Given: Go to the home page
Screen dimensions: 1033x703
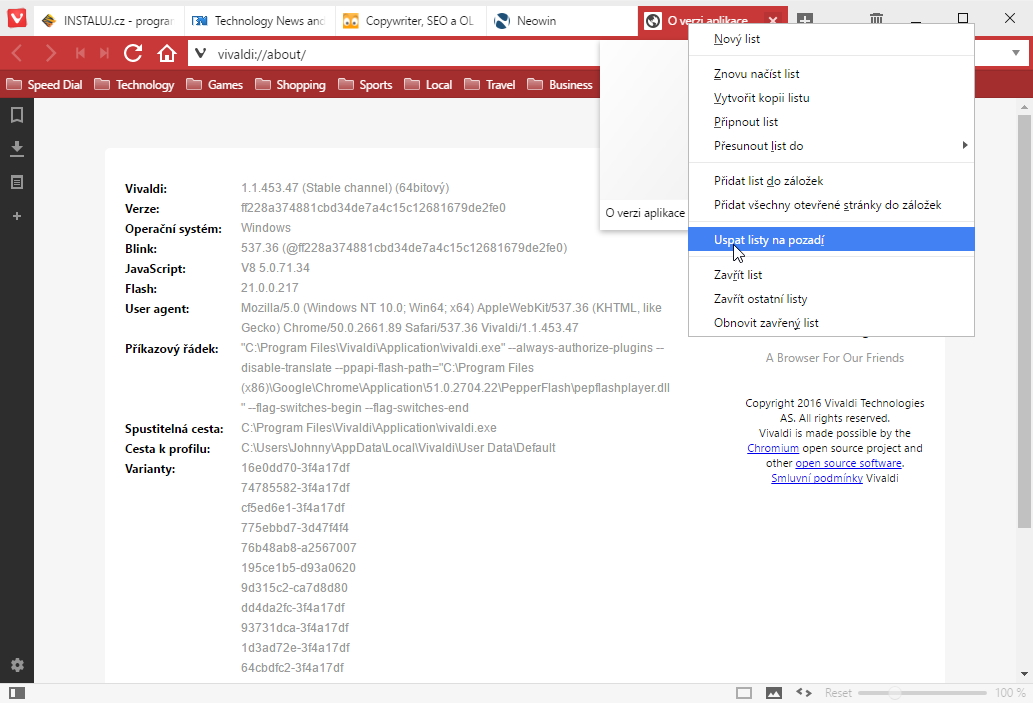Looking at the screenshot, I should coord(167,53).
